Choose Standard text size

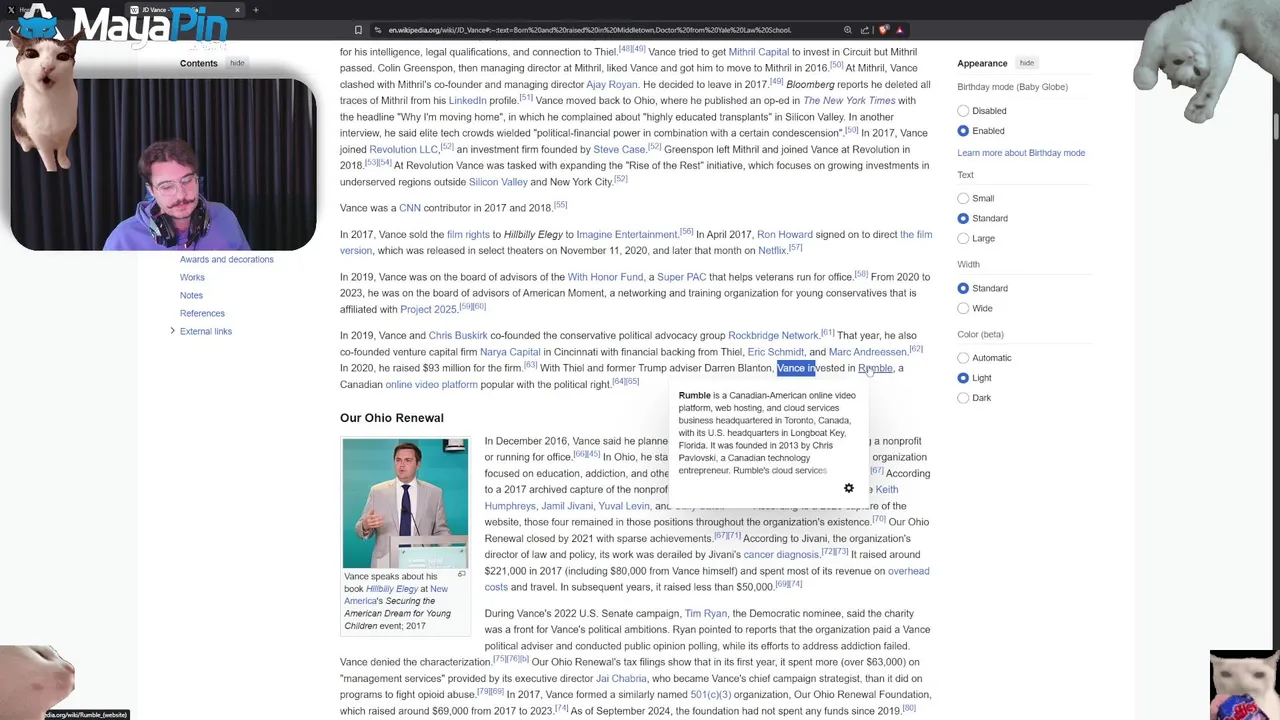coord(963,218)
